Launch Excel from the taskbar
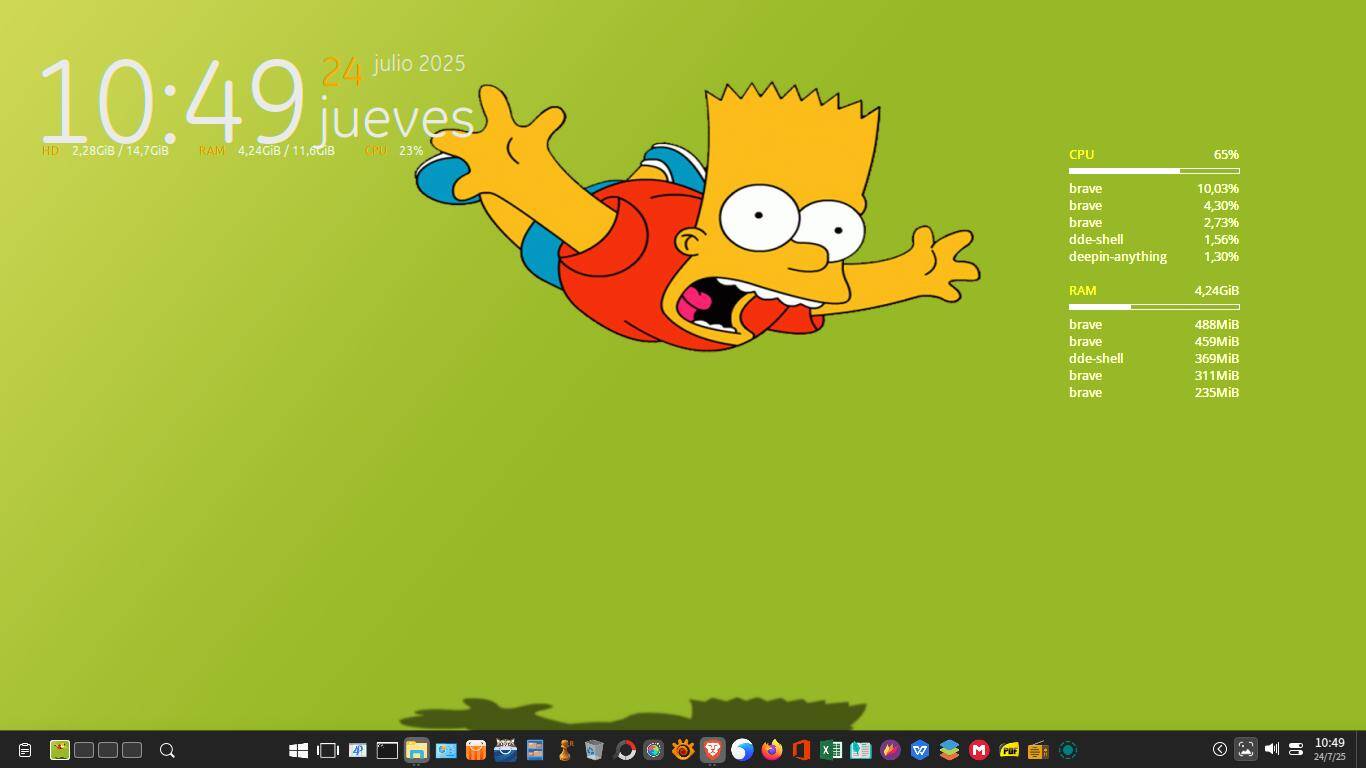 831,750
